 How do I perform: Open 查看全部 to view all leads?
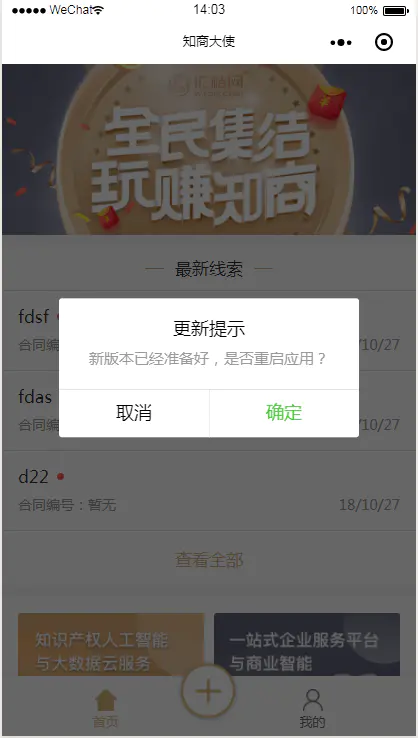(209, 560)
